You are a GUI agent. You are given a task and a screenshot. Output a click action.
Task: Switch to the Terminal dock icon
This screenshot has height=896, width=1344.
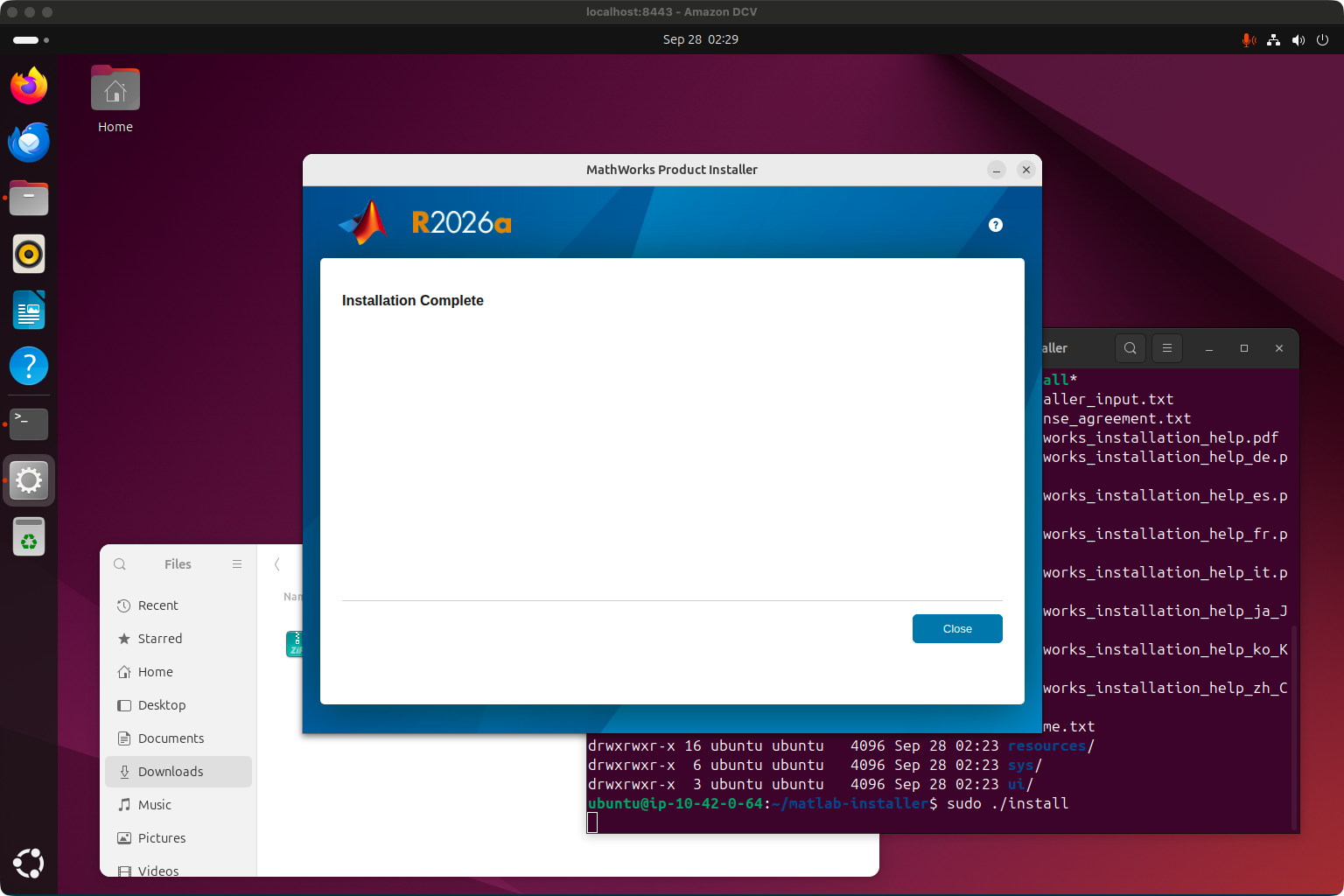[29, 423]
